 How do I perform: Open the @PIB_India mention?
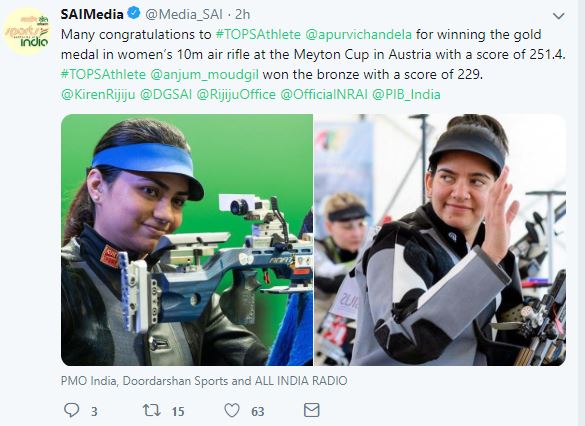406,94
